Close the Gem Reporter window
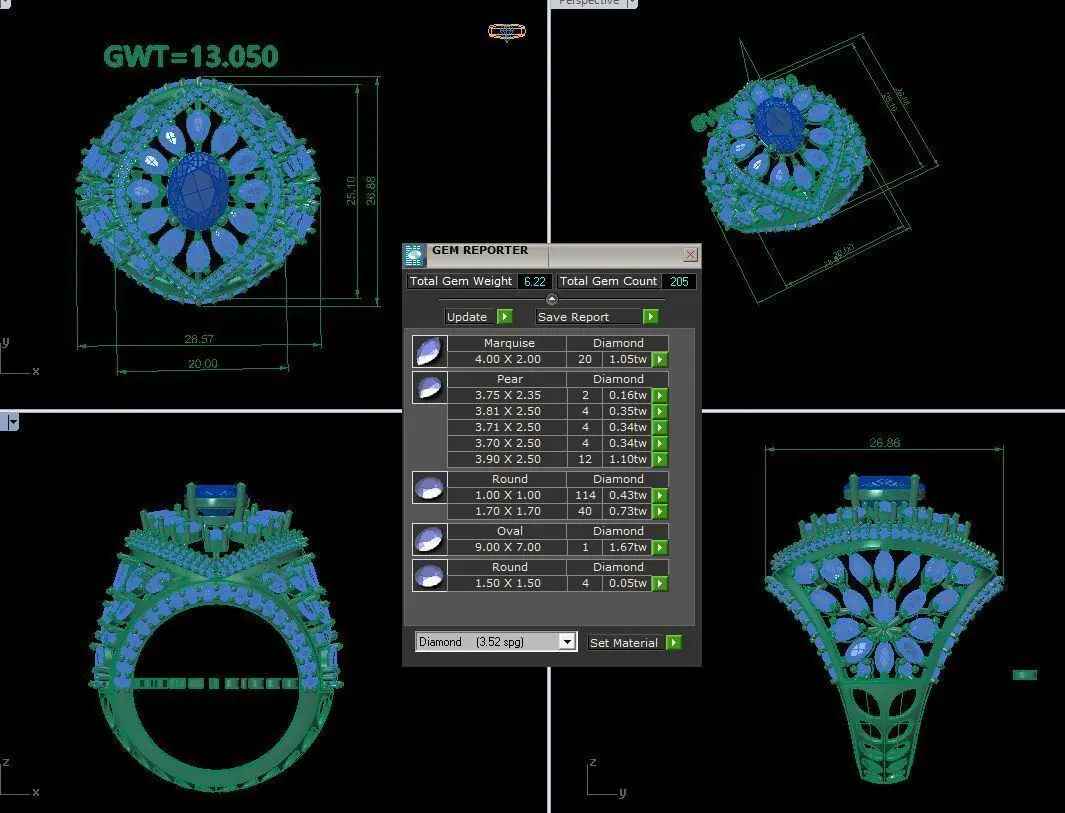The width and height of the screenshot is (1065, 813). tap(690, 255)
